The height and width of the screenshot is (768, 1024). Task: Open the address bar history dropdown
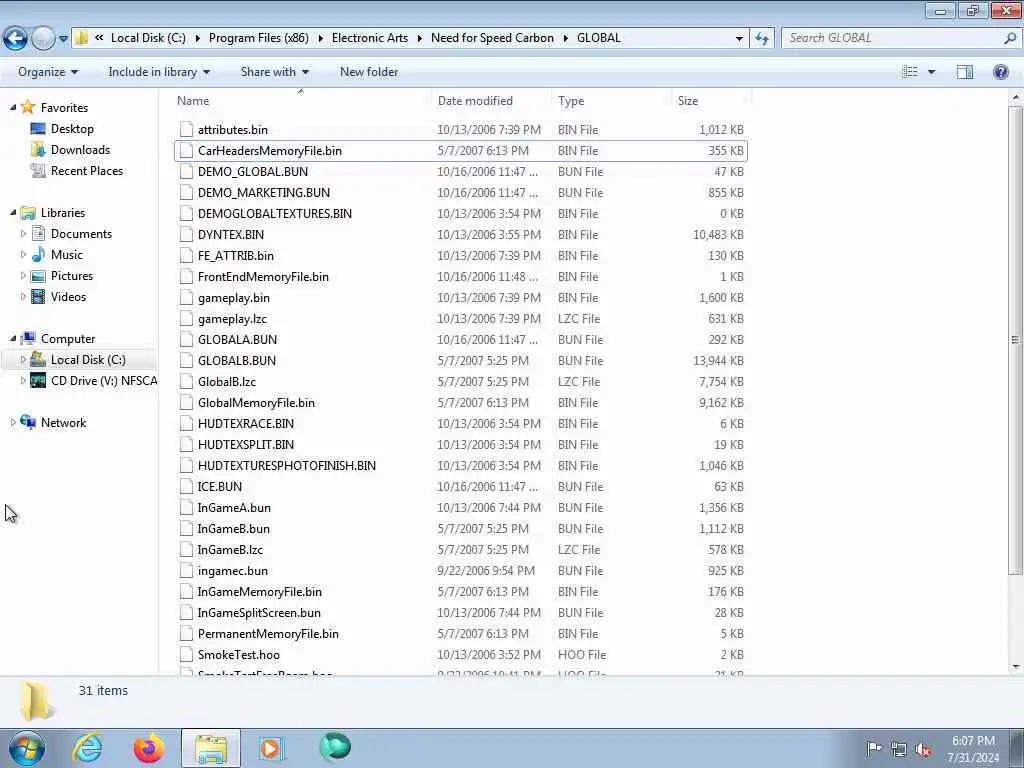click(739, 39)
